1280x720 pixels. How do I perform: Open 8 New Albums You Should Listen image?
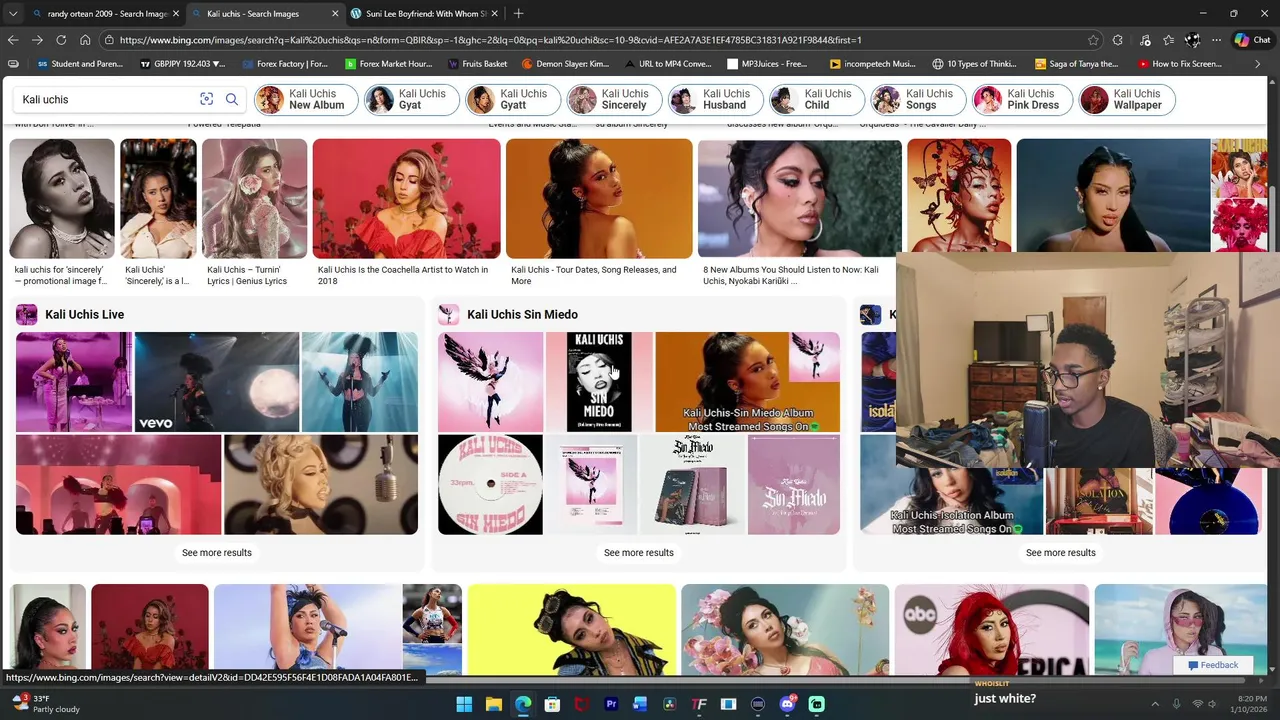click(799, 198)
